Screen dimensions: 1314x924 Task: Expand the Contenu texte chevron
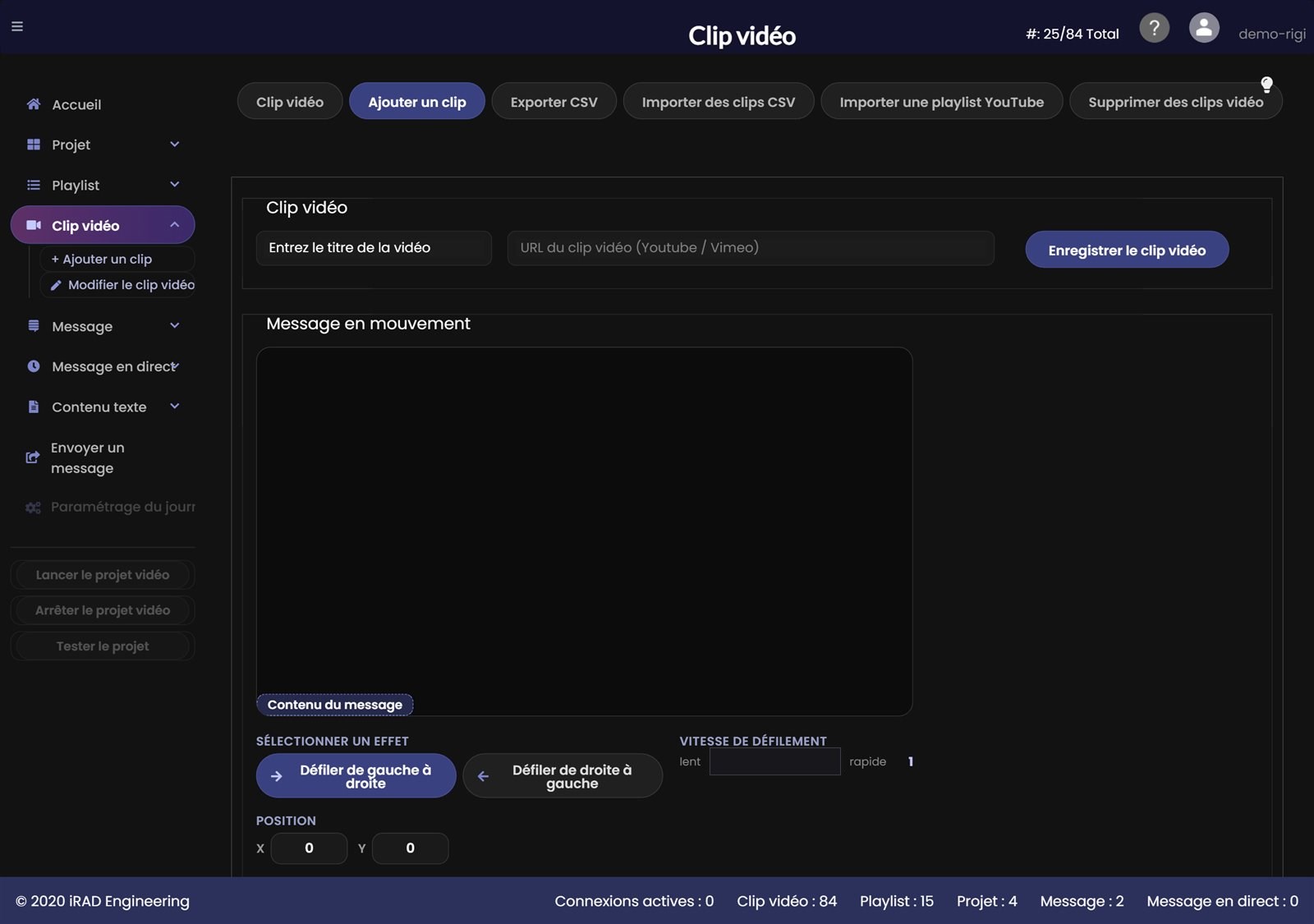(x=174, y=407)
